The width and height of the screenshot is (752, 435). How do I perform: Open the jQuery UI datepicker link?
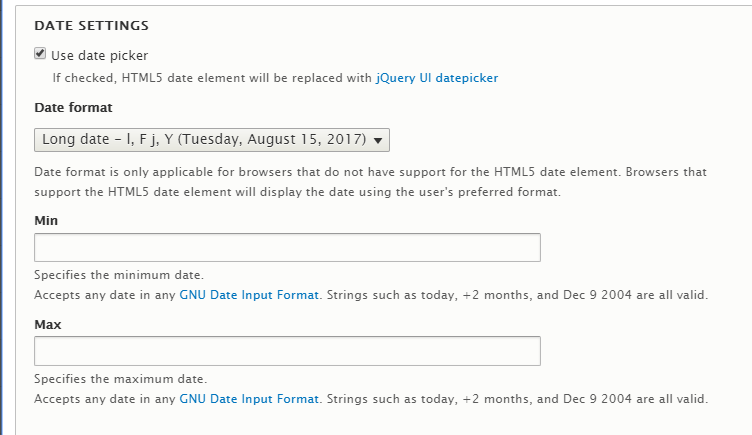pos(436,77)
